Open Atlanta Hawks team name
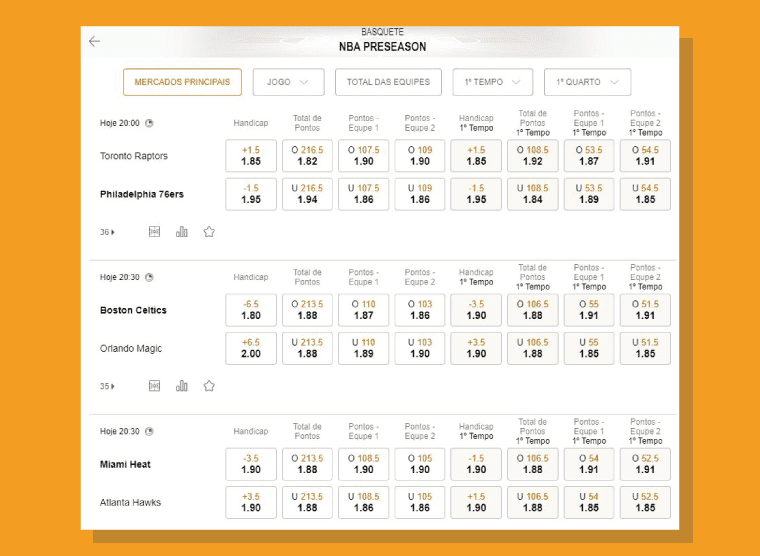760x556 pixels. tap(130, 503)
